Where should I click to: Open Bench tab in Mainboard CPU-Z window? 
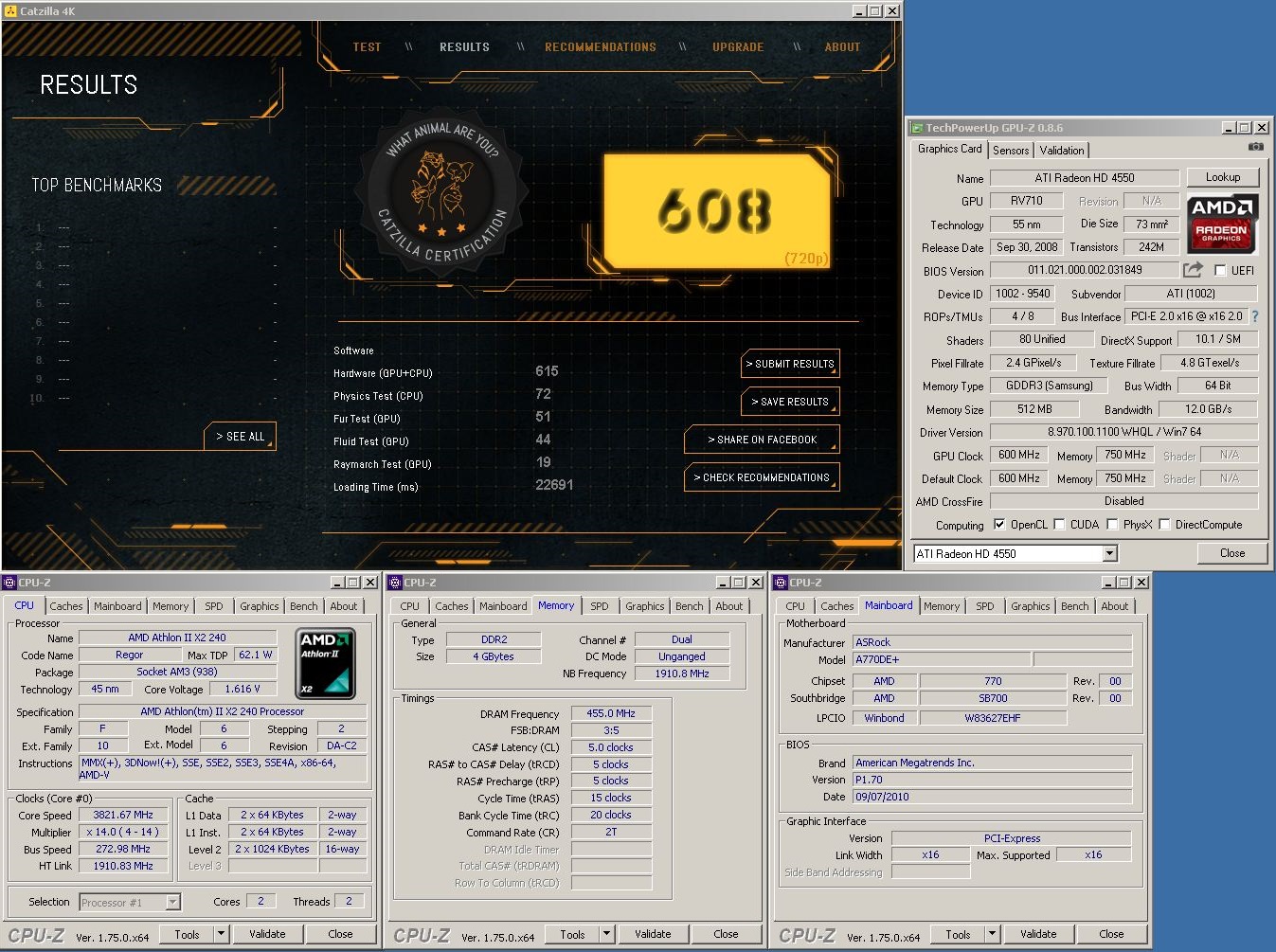(1075, 606)
